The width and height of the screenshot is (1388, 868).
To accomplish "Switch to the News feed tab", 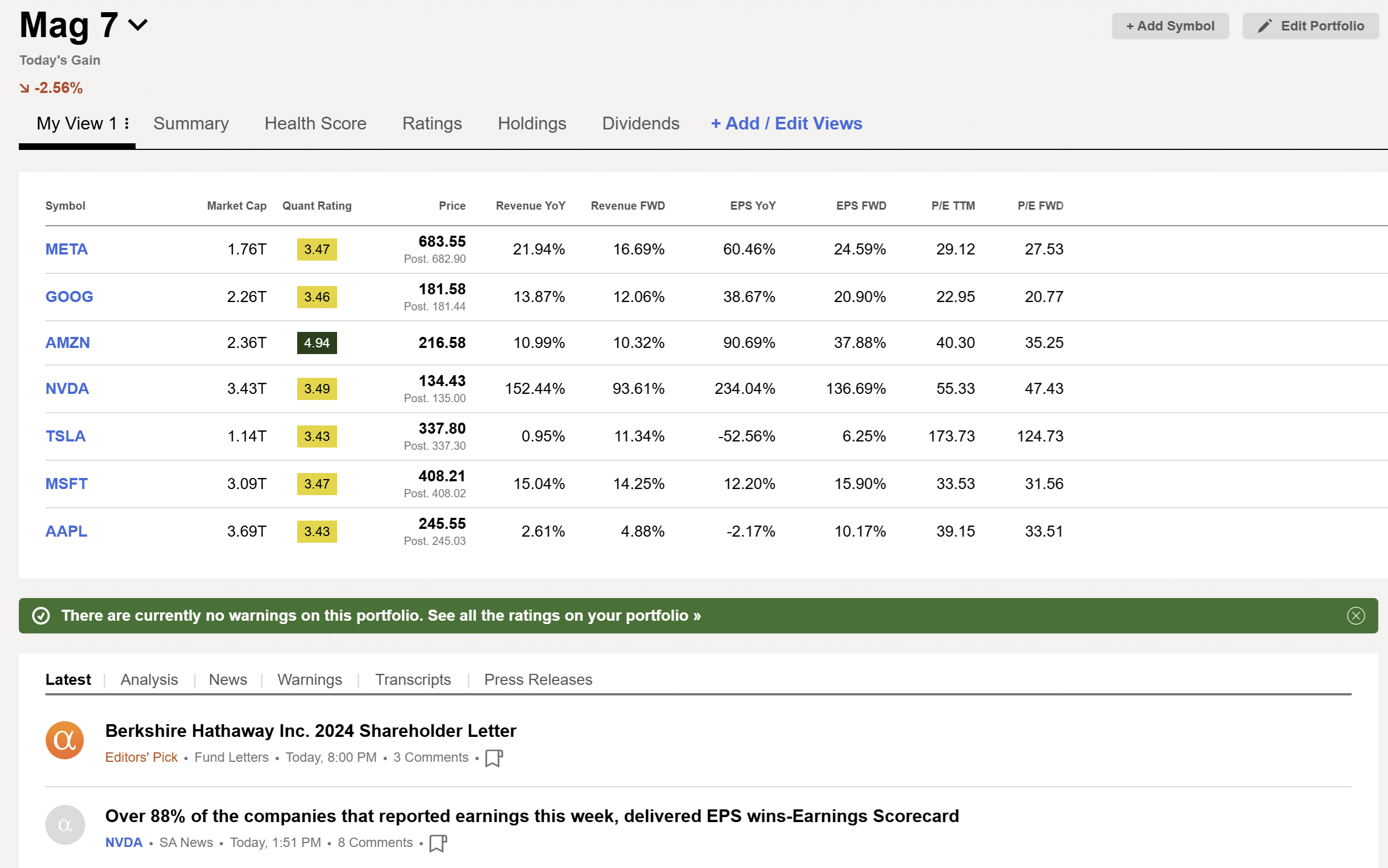I will [x=228, y=680].
